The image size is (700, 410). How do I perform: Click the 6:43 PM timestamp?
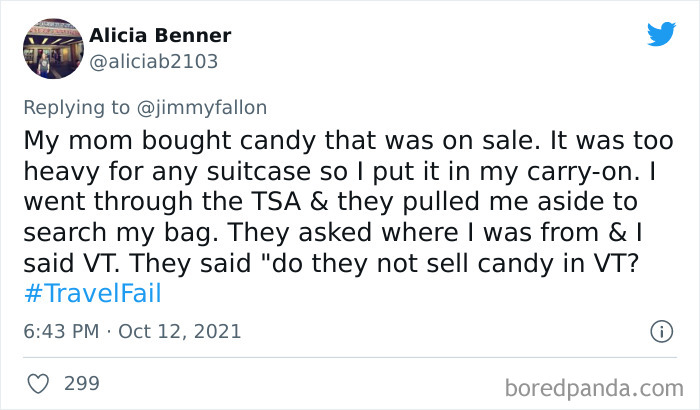[59, 330]
